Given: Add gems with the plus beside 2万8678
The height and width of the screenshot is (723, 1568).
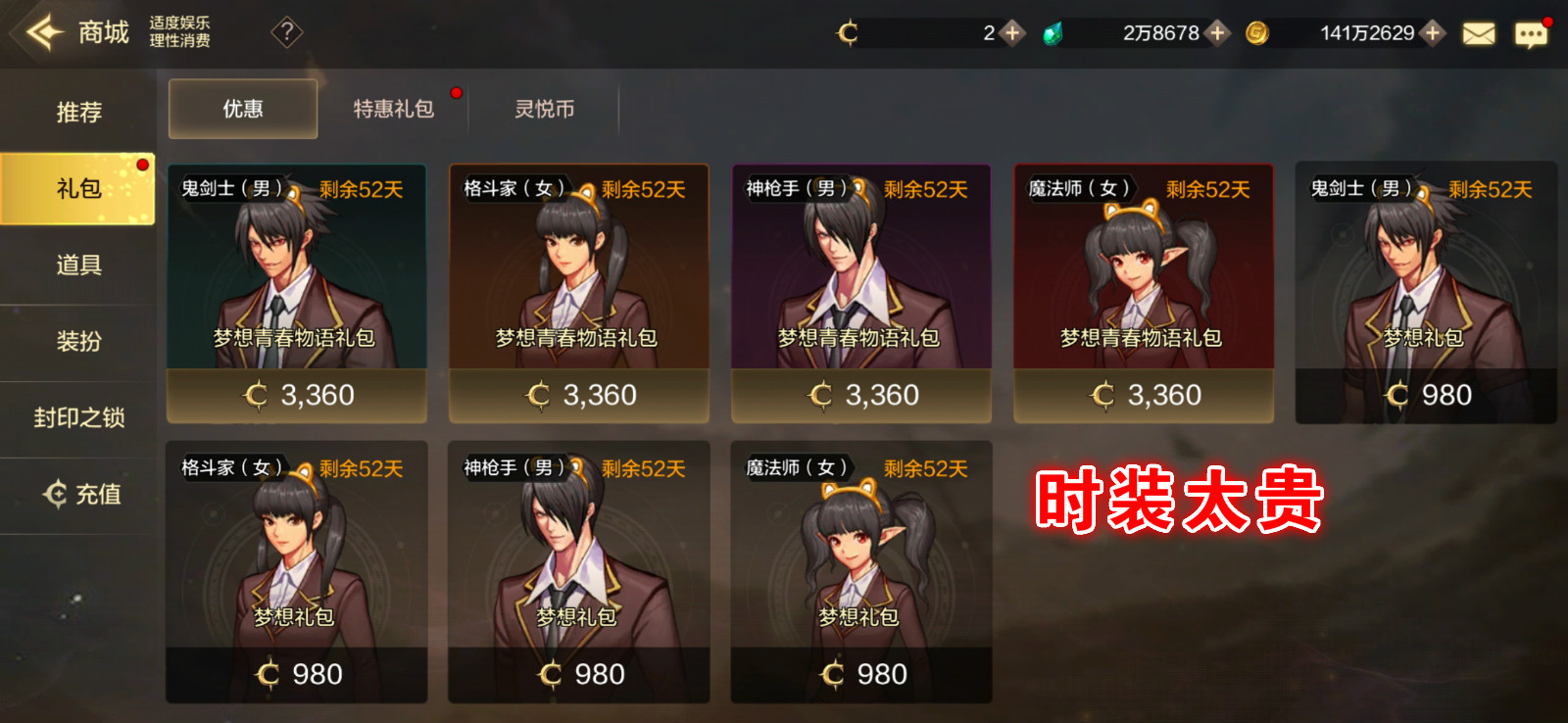Looking at the screenshot, I should 1217,33.
